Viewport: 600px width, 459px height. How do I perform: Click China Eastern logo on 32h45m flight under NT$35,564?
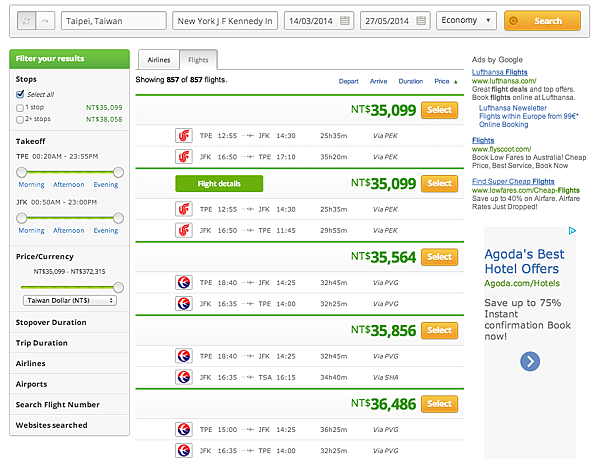point(184,282)
